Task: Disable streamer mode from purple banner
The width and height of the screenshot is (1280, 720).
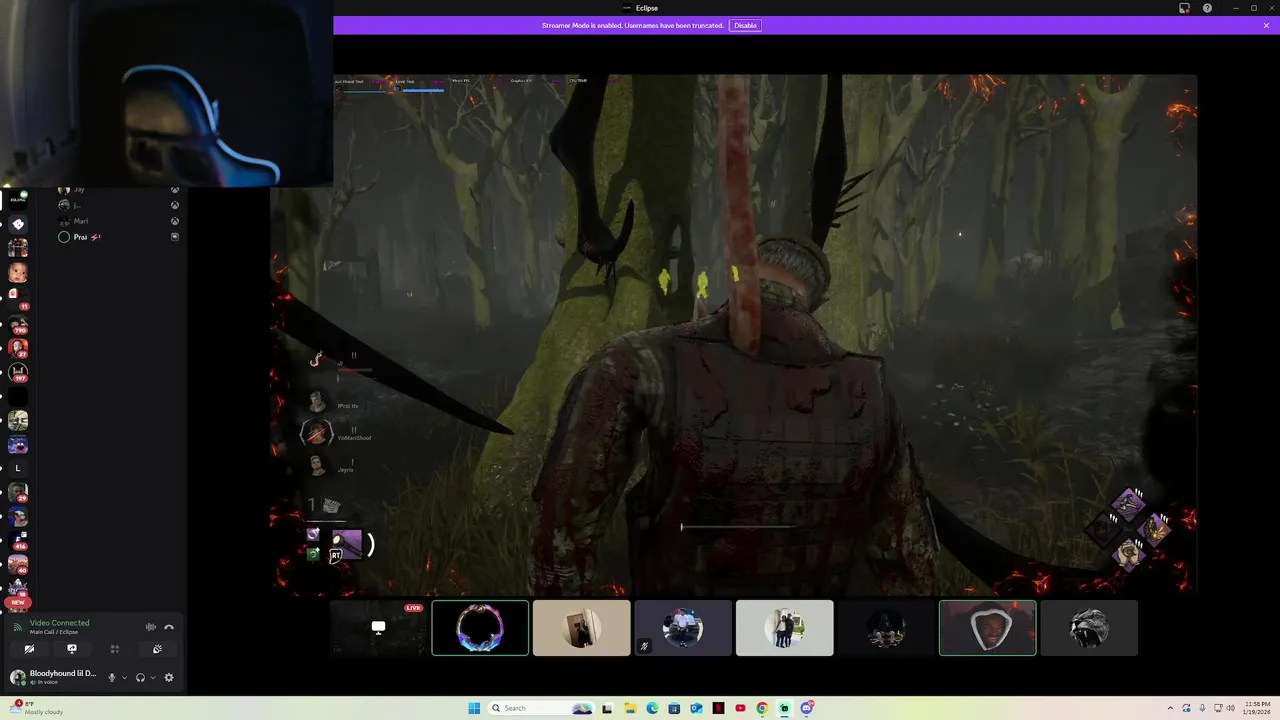Action: 745,25
